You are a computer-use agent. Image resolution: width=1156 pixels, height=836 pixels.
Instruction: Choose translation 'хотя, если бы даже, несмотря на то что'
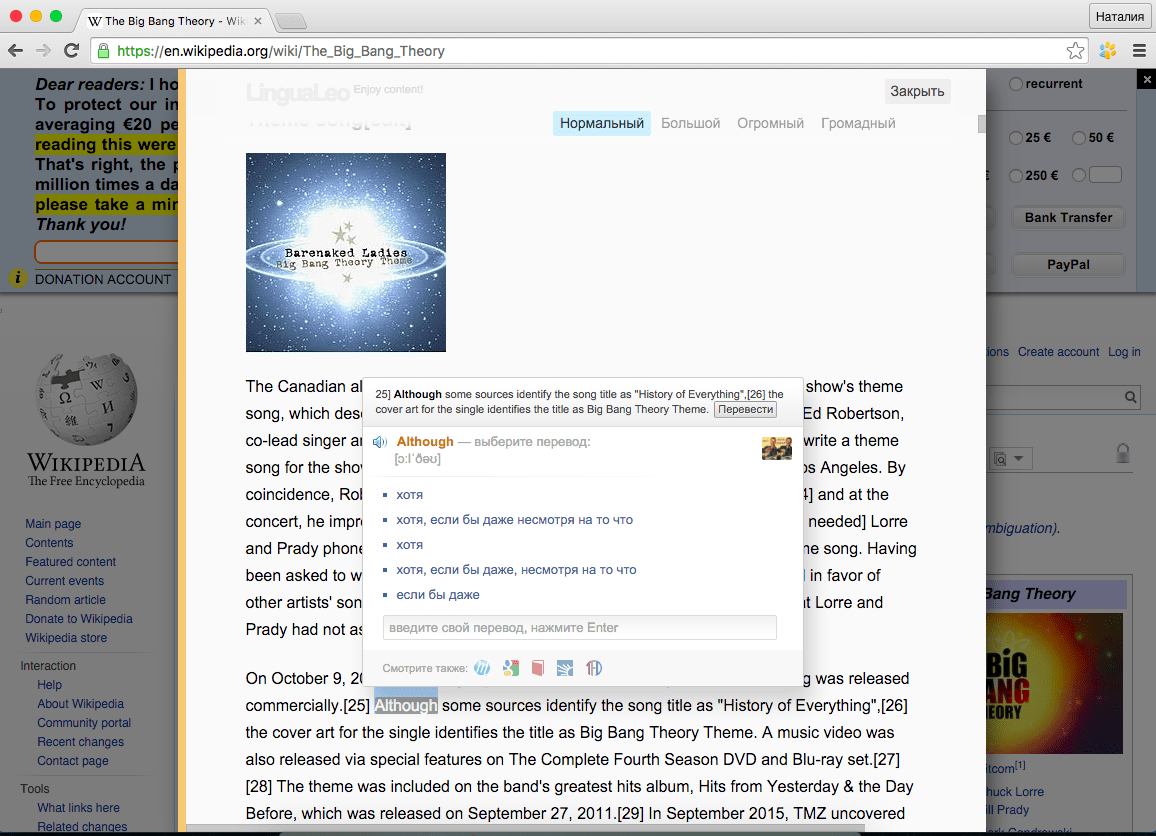[516, 570]
